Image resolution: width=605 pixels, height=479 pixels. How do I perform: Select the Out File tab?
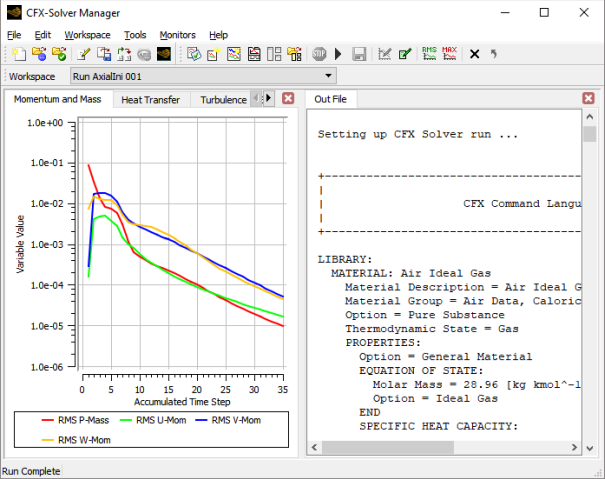point(331,99)
